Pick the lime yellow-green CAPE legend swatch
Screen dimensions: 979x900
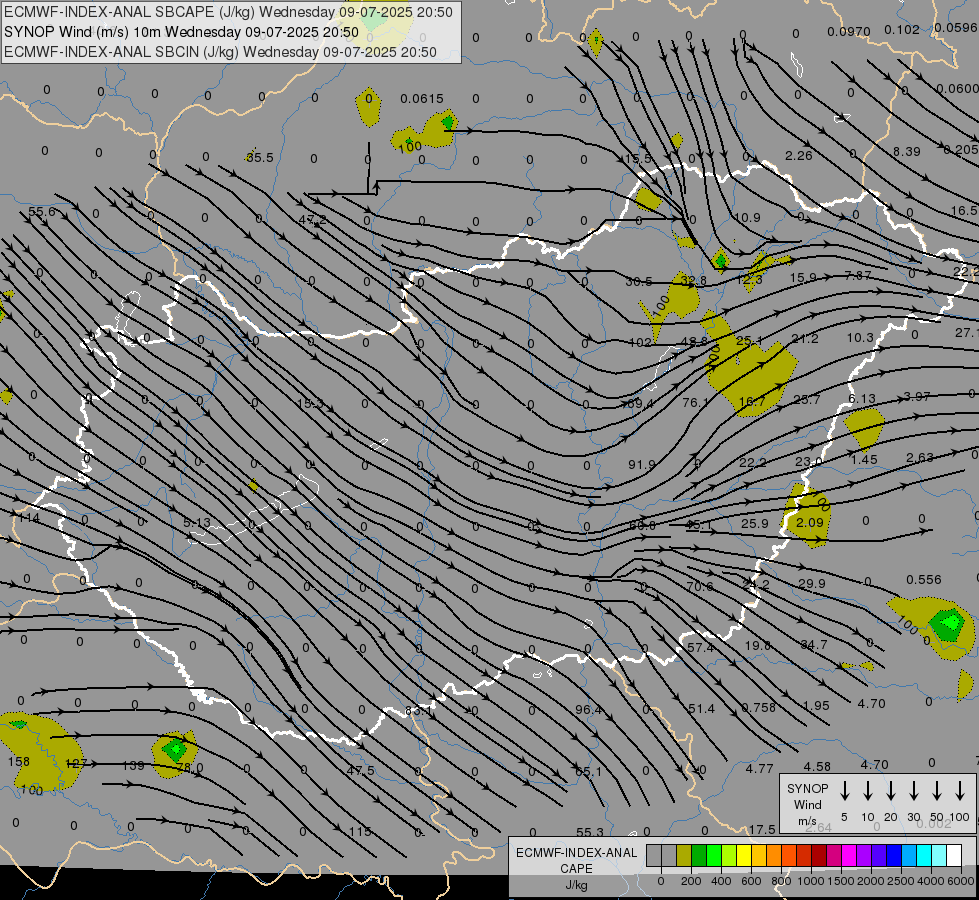pyautogui.click(x=729, y=856)
